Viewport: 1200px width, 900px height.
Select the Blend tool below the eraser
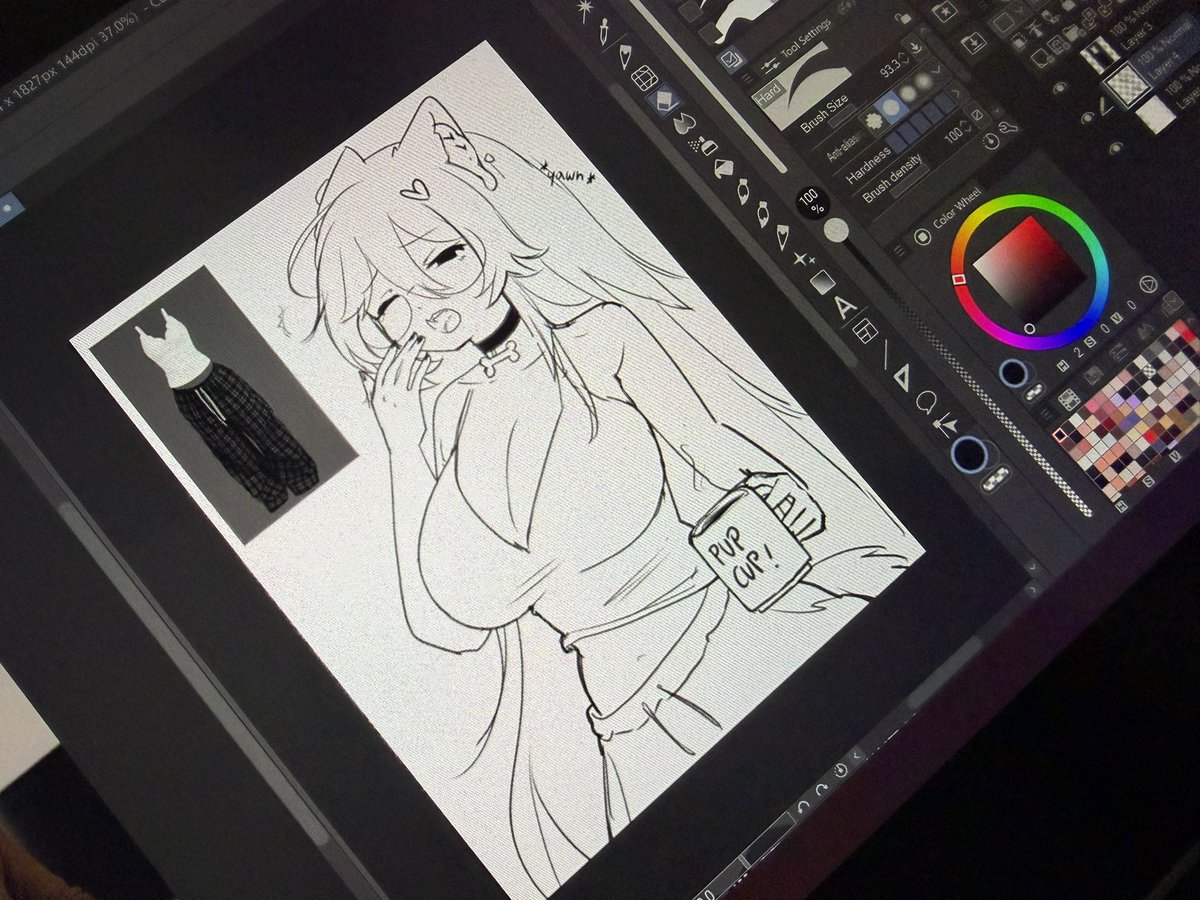(x=684, y=124)
